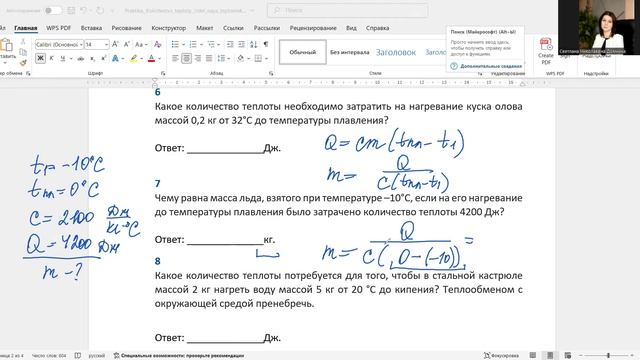Click the Align Right icon
This screenshot has height=360, width=640.
[198, 59]
